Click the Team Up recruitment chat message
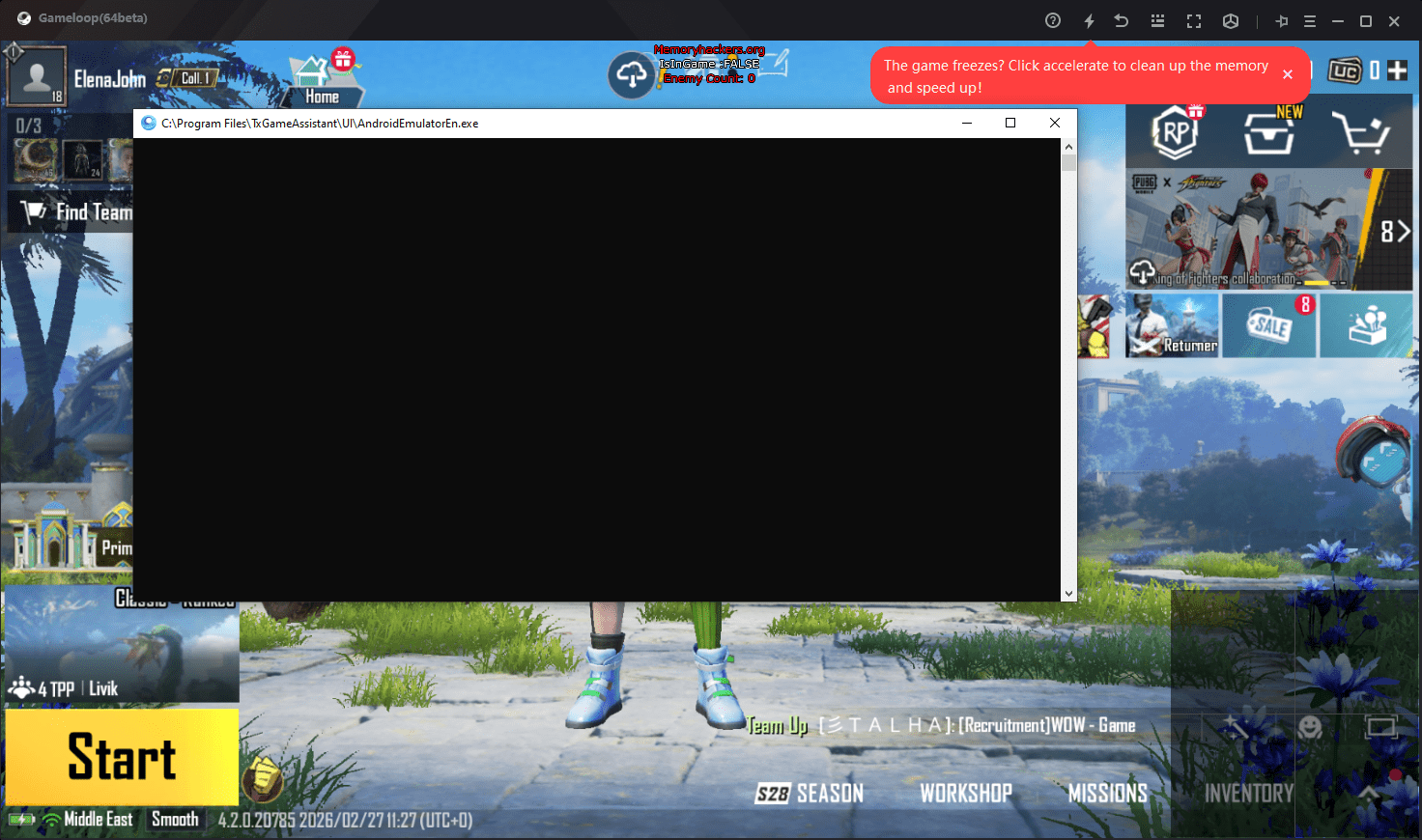The height and width of the screenshot is (840, 1422). (x=941, y=725)
